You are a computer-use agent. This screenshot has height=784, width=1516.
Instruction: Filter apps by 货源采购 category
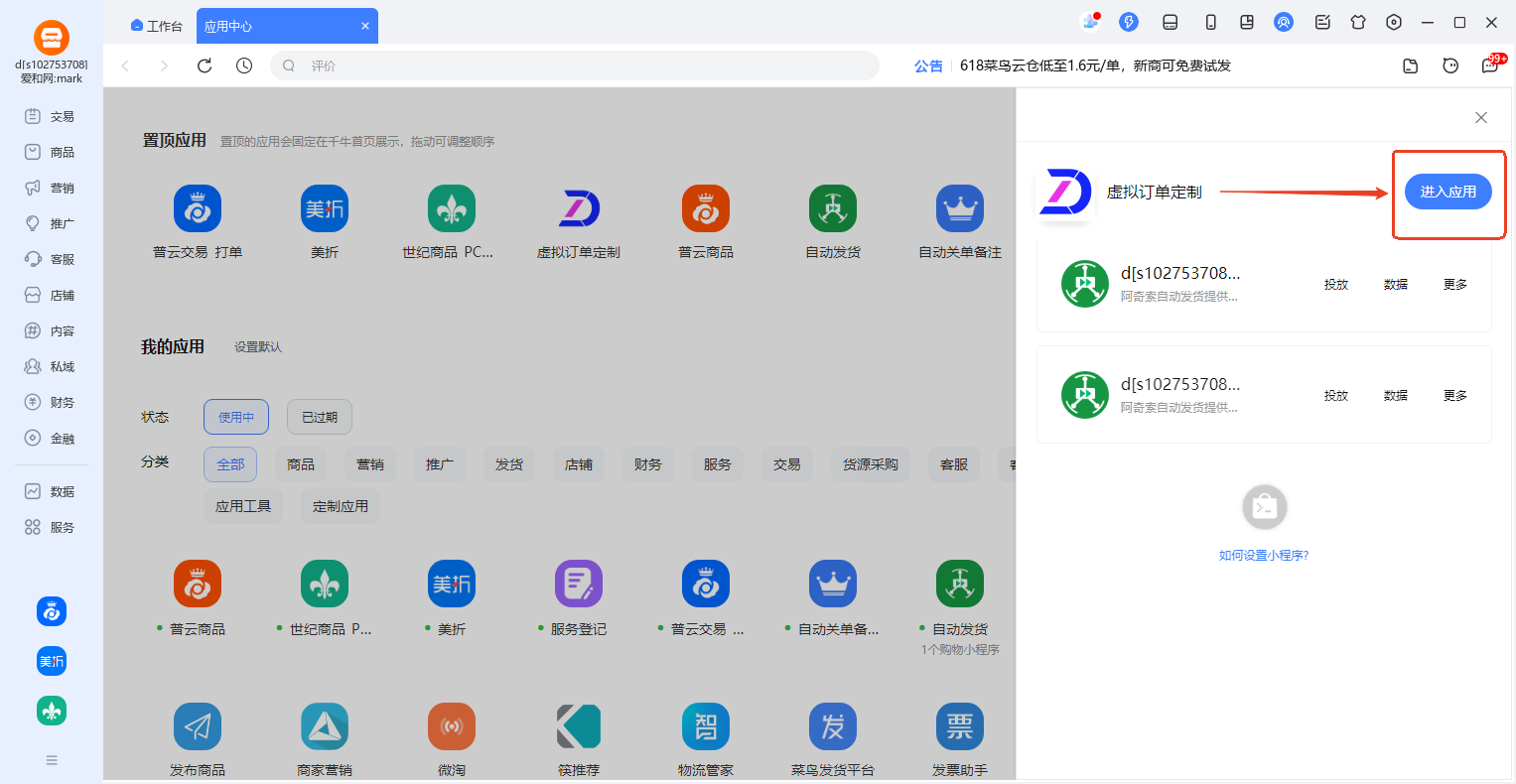[x=871, y=464]
